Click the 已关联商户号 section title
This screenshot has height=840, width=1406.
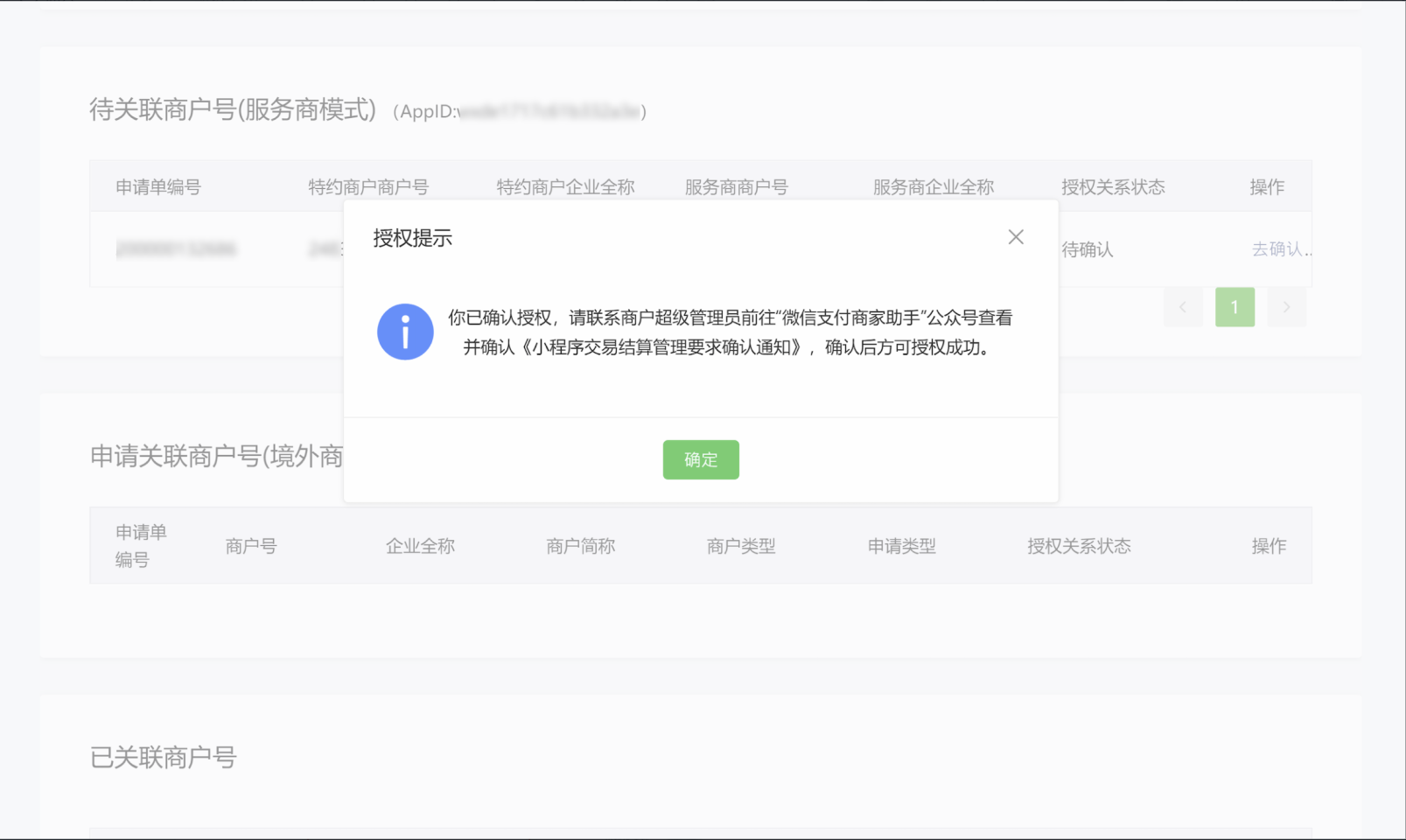pyautogui.click(x=164, y=758)
